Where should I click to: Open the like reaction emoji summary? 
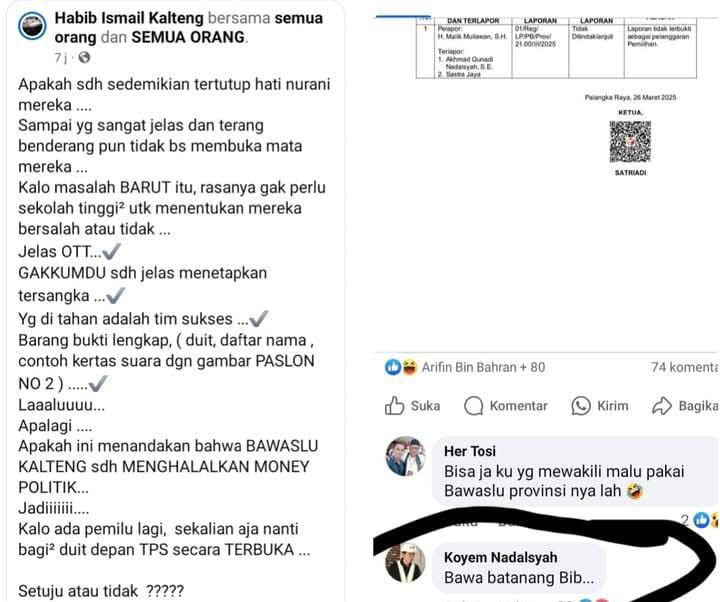click(x=393, y=367)
